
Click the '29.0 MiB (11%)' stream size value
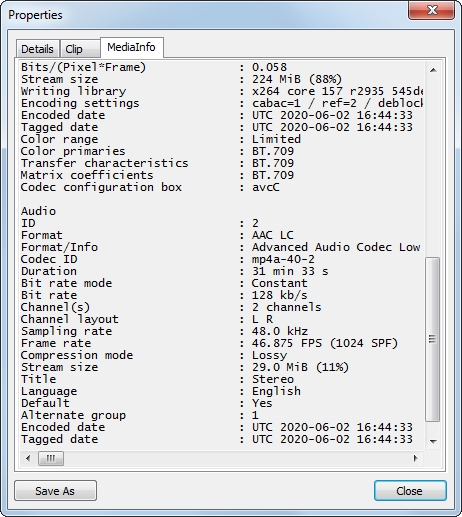click(x=300, y=367)
